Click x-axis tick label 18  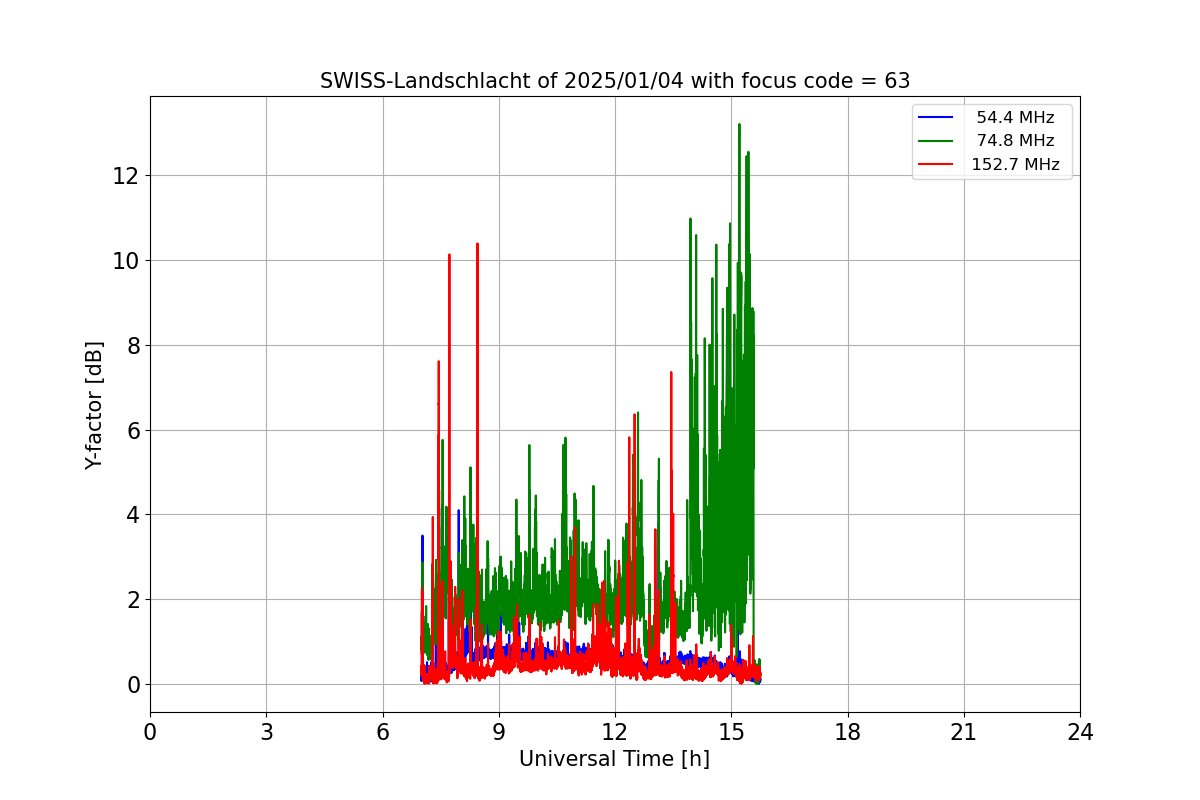848,733
